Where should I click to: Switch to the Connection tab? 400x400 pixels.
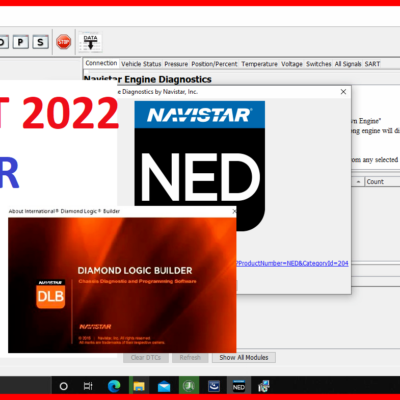tap(101, 63)
